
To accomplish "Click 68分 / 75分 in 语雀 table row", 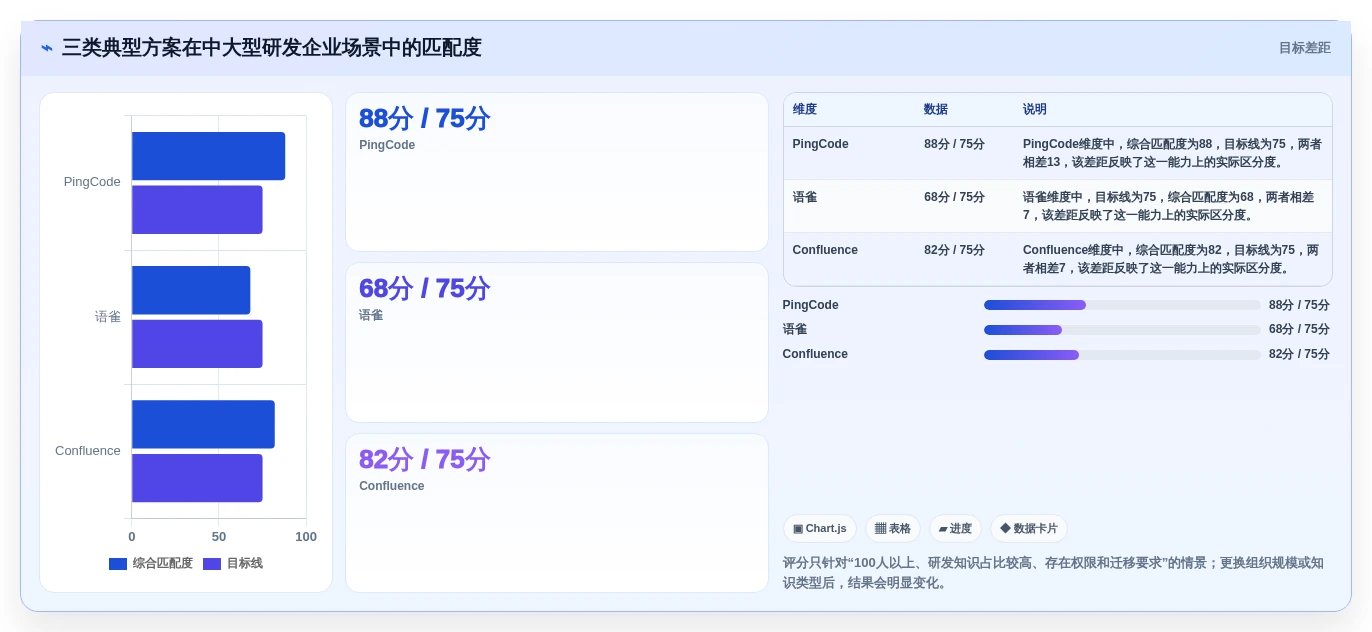I will point(954,197).
